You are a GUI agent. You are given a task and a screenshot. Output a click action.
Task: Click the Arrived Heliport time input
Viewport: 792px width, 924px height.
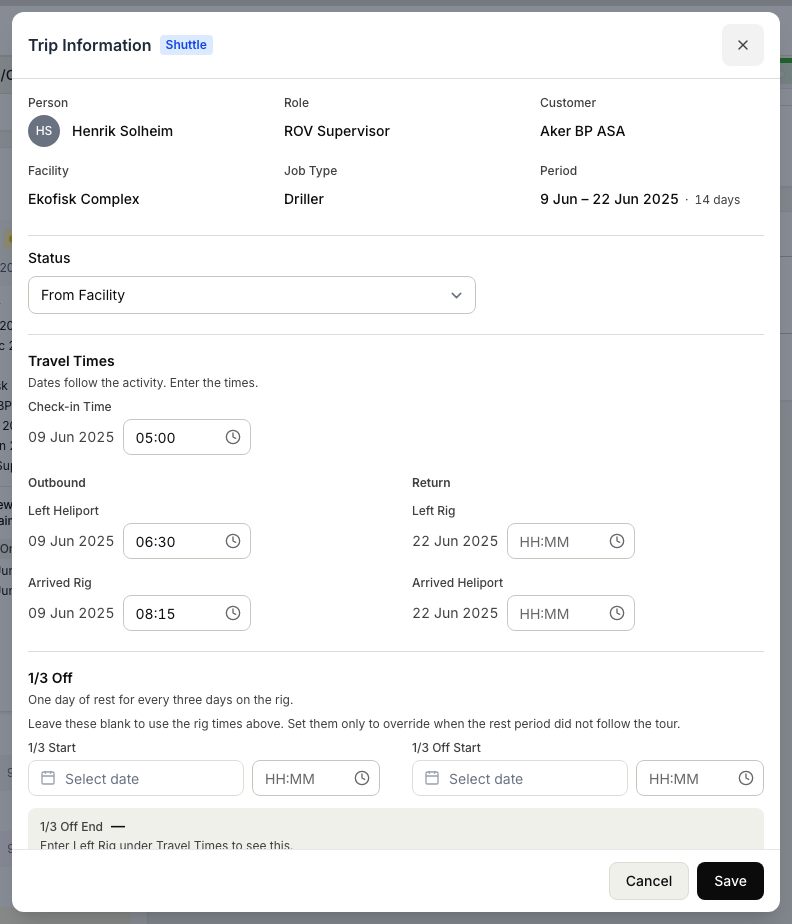point(570,613)
